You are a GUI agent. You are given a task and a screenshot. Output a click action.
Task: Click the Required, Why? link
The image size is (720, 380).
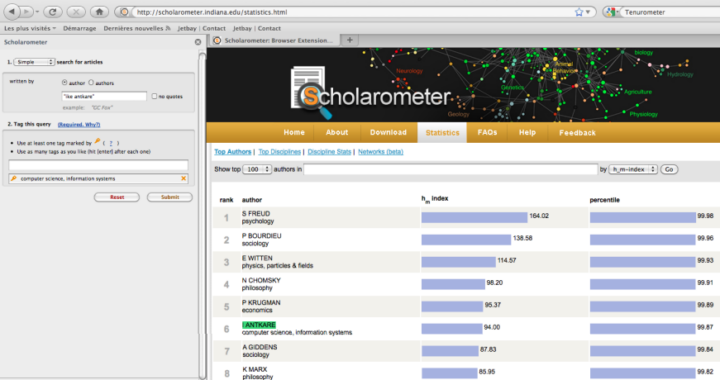pos(79,124)
